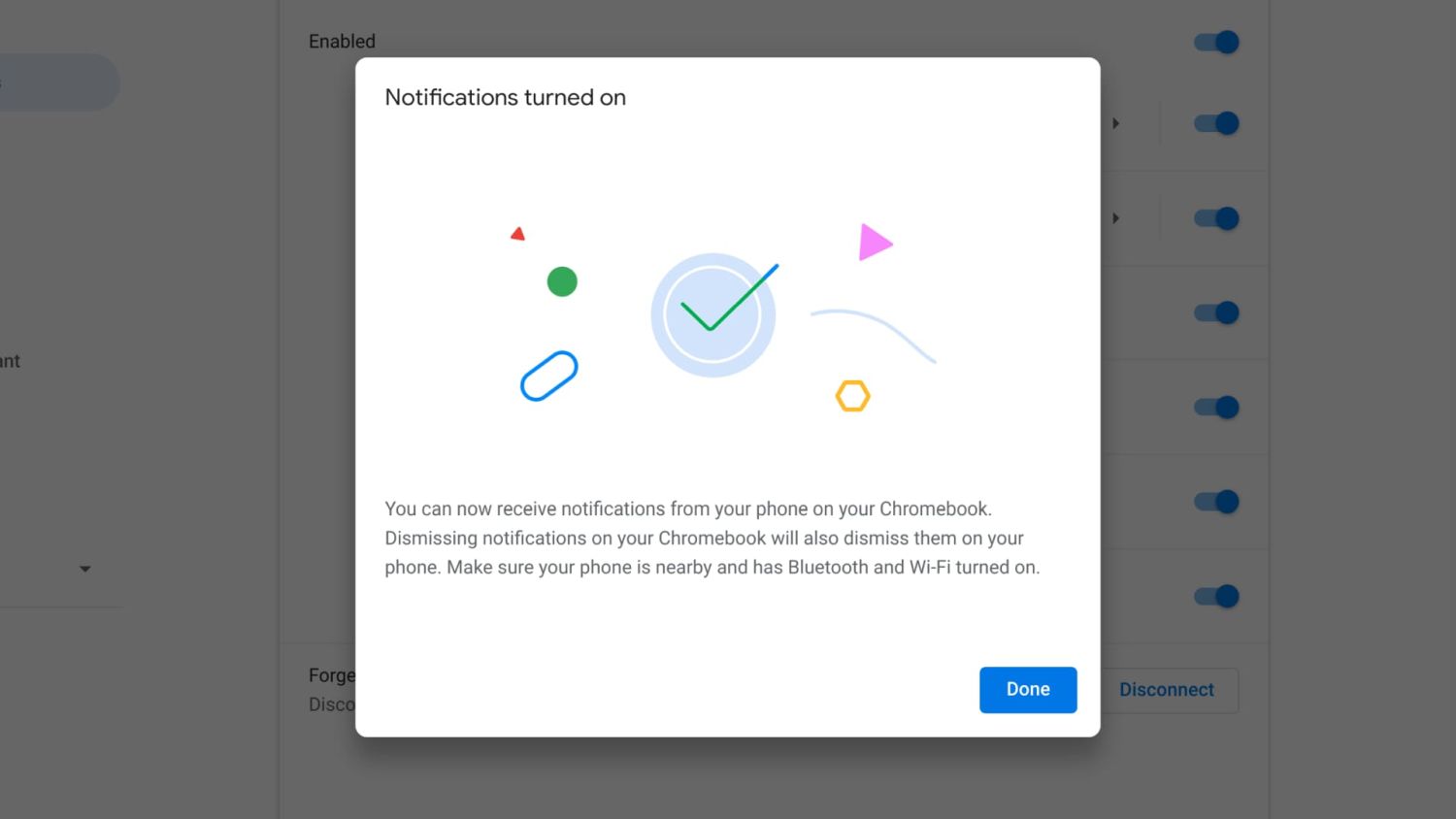
Task: Click the small red triangle shape
Action: pyautogui.click(x=517, y=234)
